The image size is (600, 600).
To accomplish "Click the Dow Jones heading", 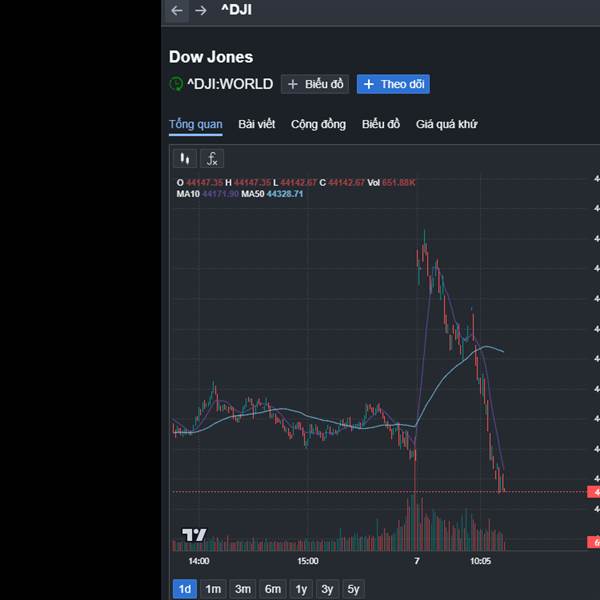I will [x=211, y=57].
